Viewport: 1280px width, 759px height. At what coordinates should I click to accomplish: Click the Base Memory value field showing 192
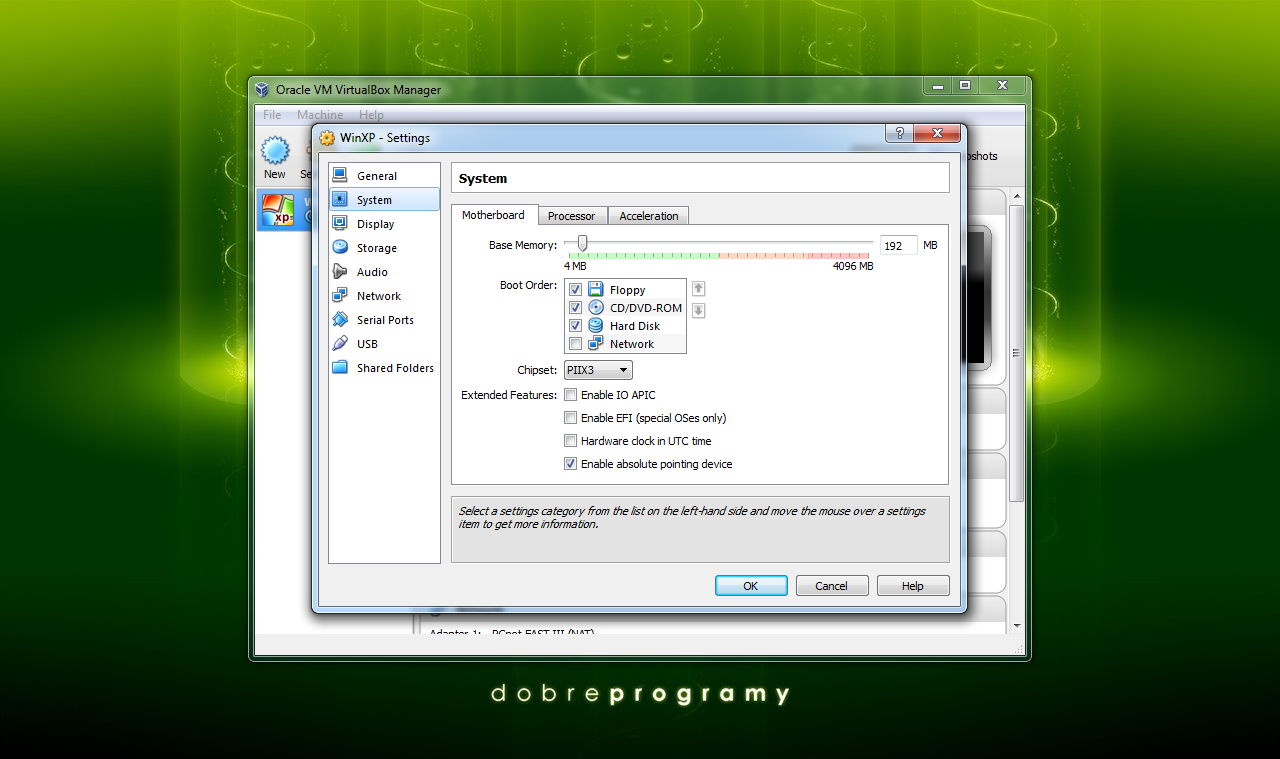(x=898, y=245)
